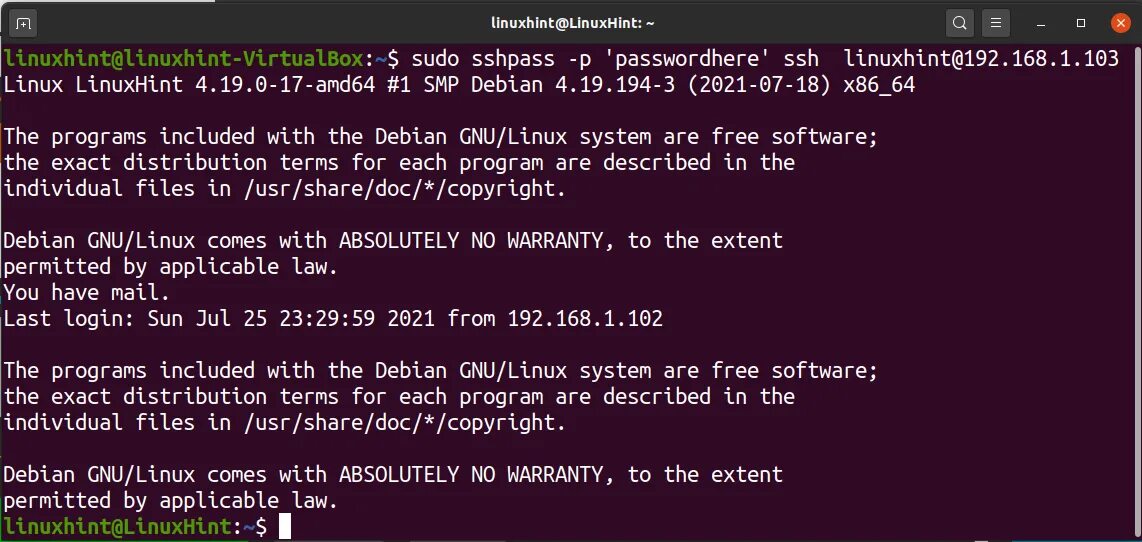The image size is (1142, 542).
Task: Open a new terminal tab
Action: point(24,22)
